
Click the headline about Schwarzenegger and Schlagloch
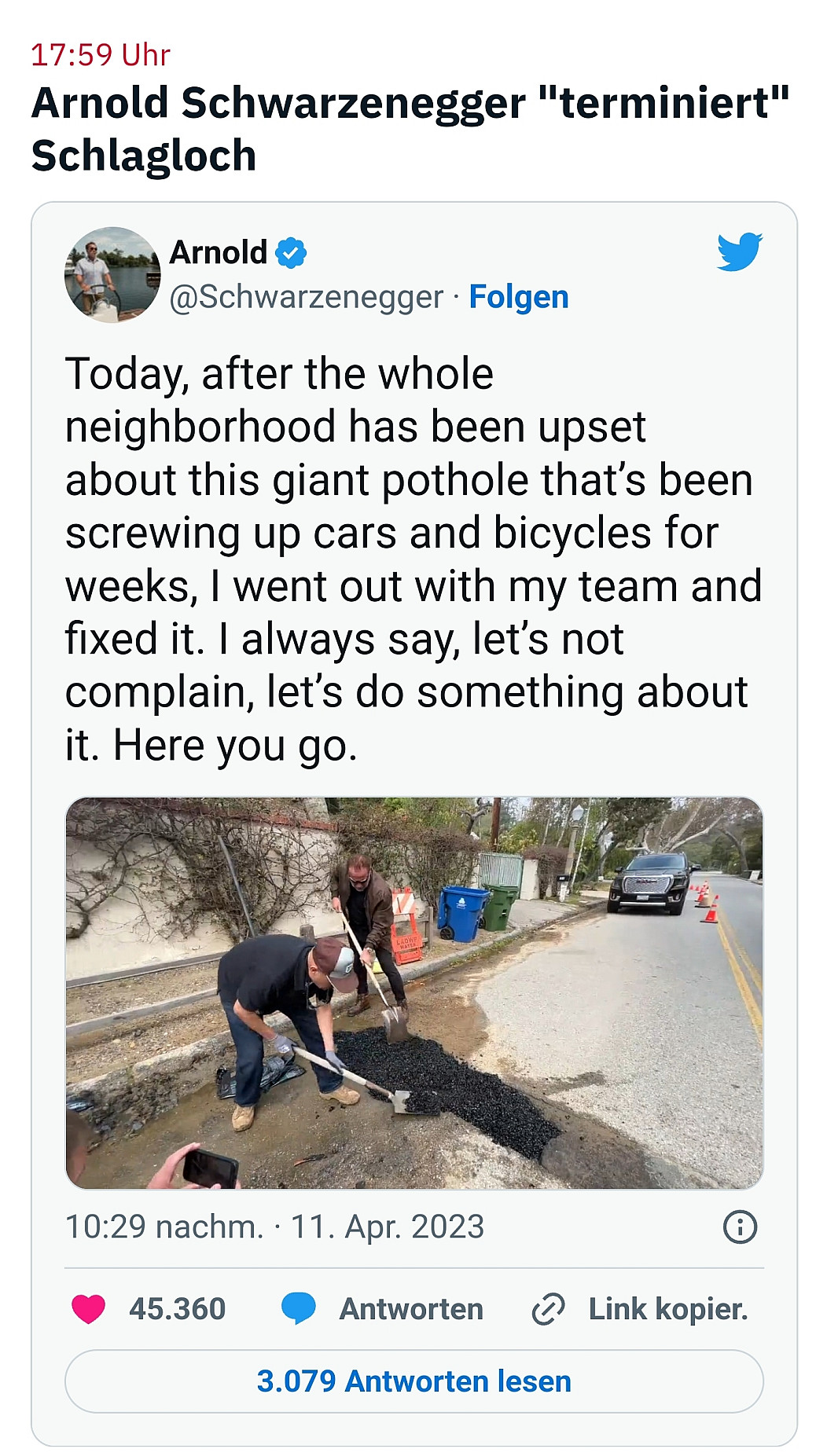pyautogui.click(x=409, y=129)
